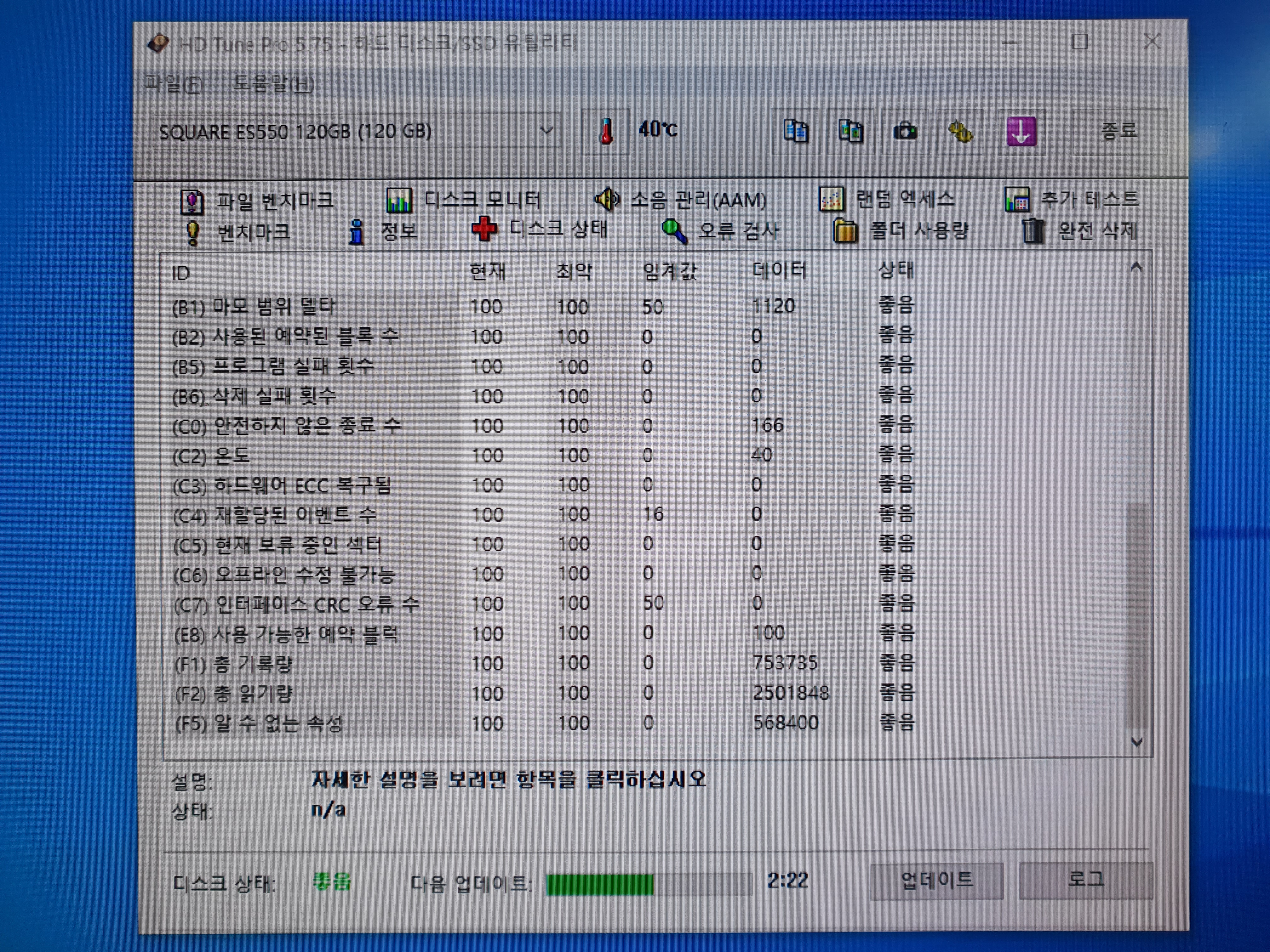Switch to the 오류 검사 tab
Image resolution: width=1270 pixels, height=952 pixels.
pos(721,231)
